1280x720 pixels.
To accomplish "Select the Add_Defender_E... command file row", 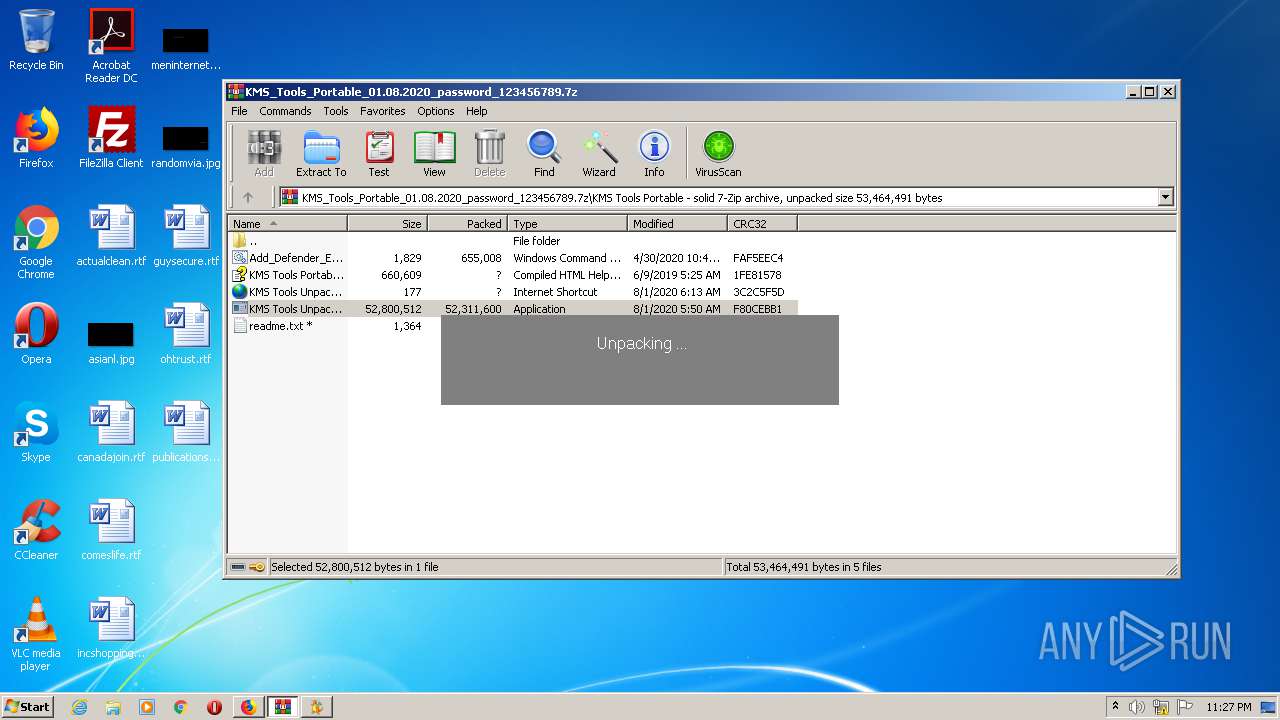I will [514, 258].
